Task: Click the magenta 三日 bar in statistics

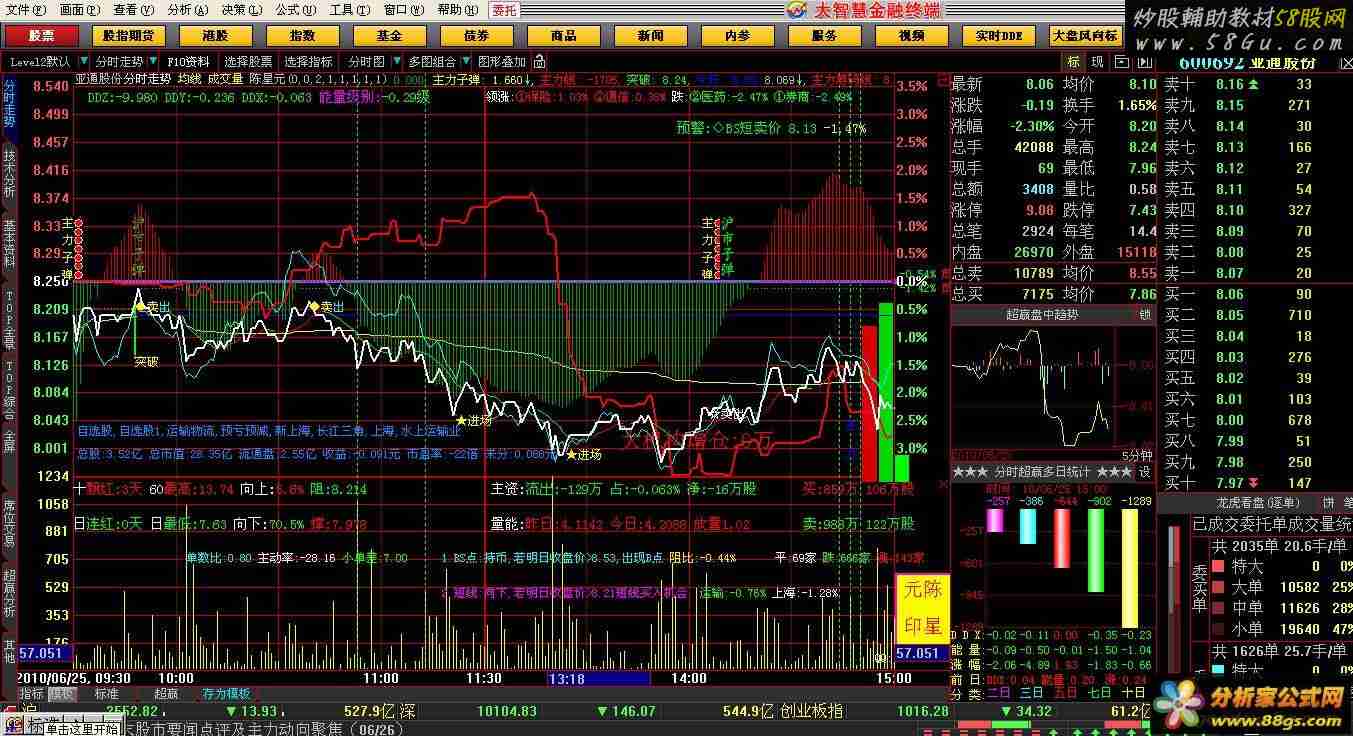Action: click(x=994, y=520)
